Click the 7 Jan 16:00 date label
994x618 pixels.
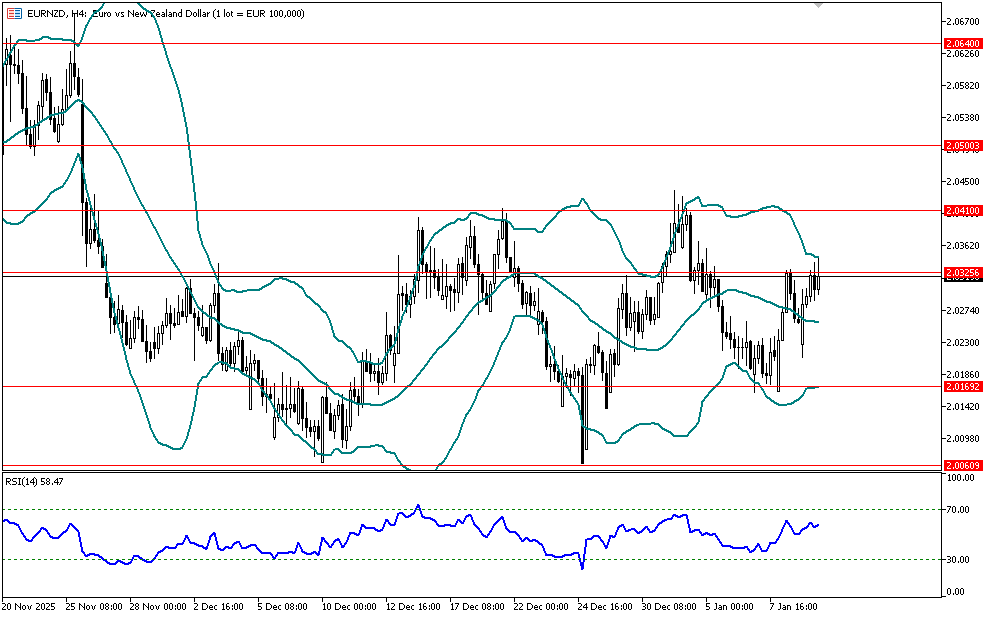[794, 606]
